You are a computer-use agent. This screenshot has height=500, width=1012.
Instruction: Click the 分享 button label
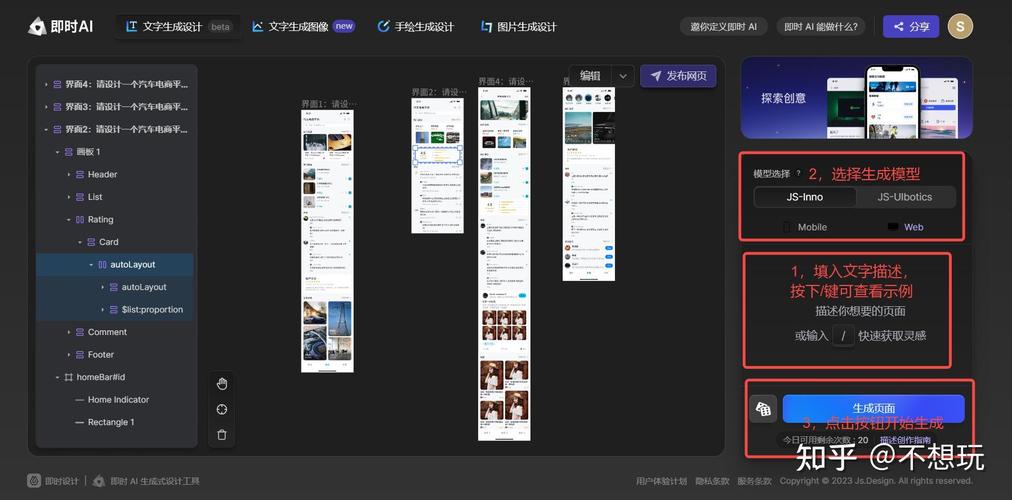[920, 26]
